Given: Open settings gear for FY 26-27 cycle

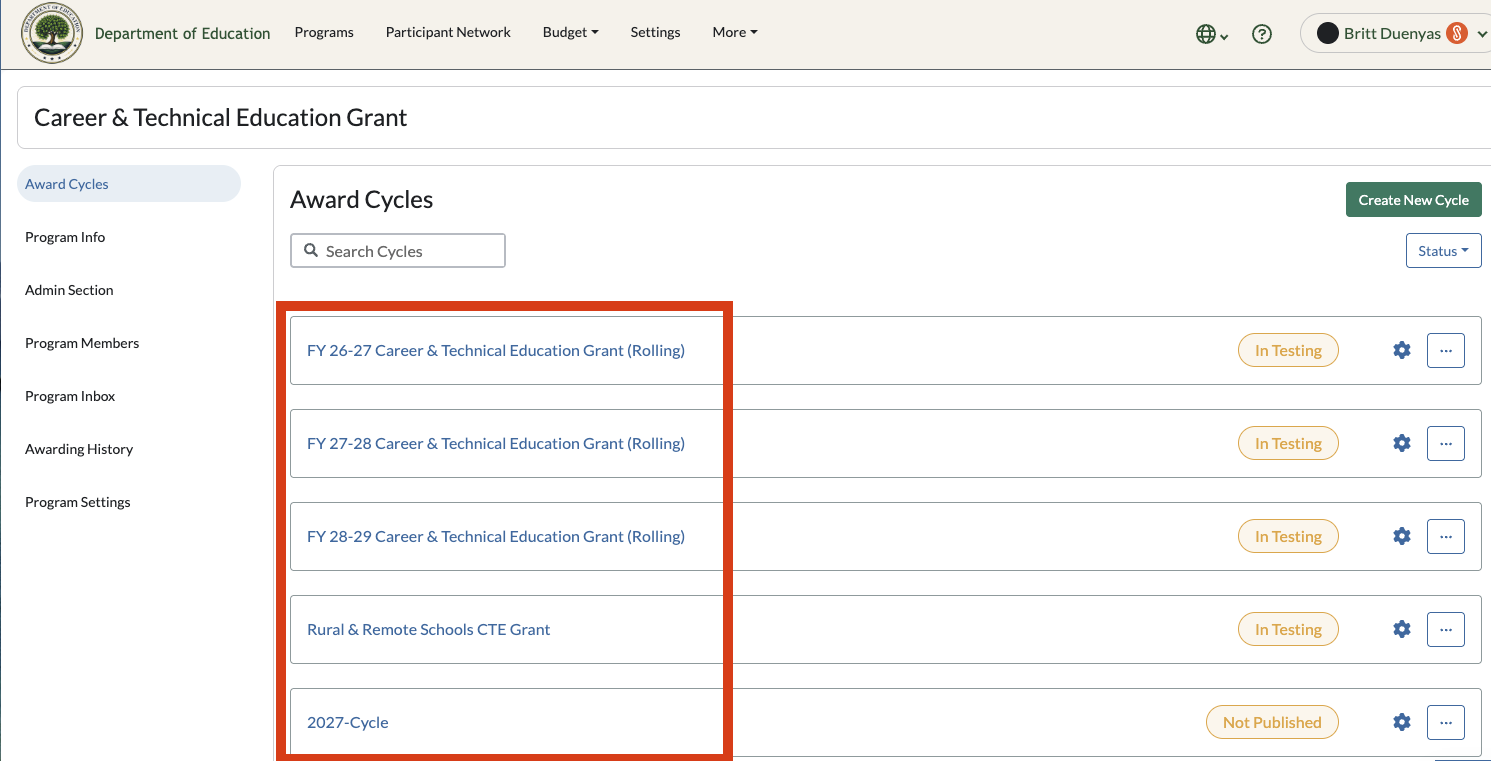Looking at the screenshot, I should [1402, 350].
